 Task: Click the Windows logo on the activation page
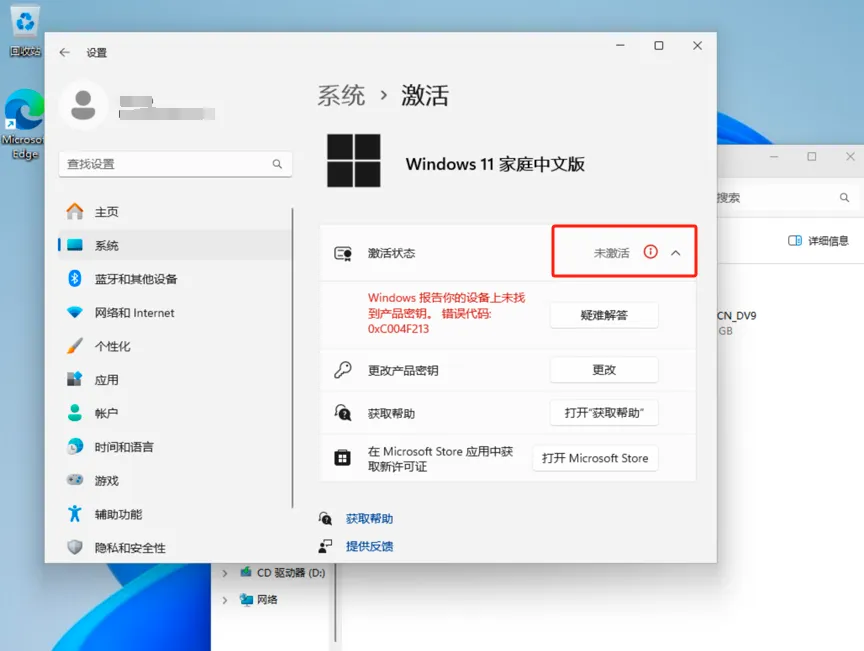tap(354, 160)
